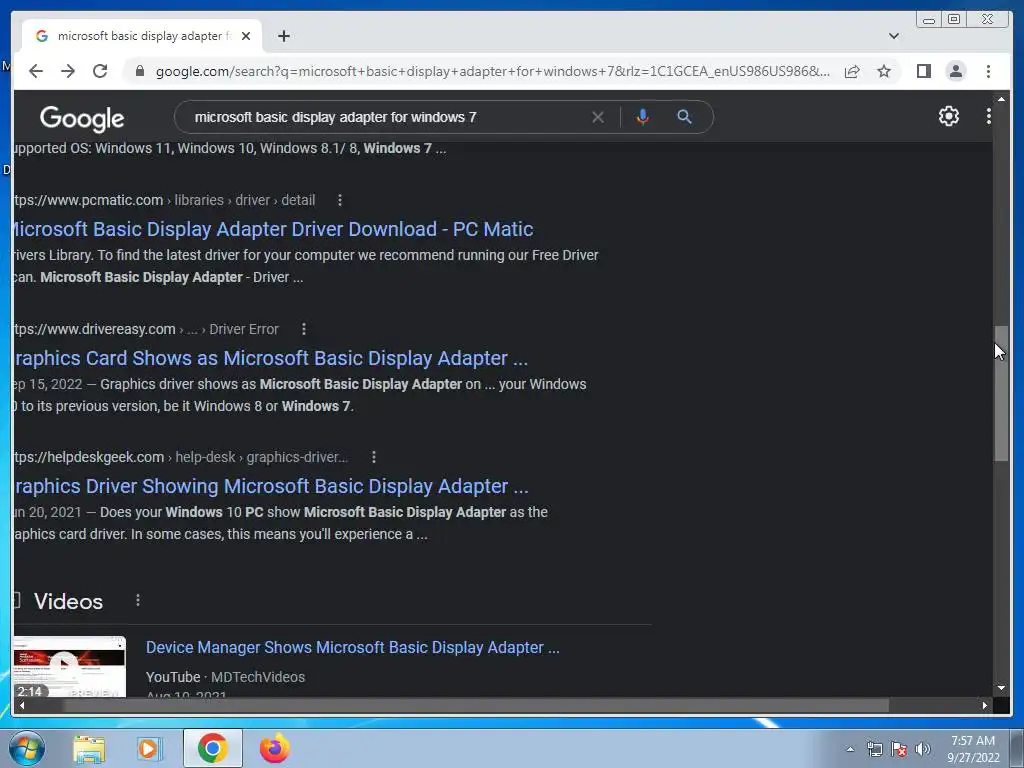Viewport: 1024px width, 768px height.
Task: Launch Firefox from the taskbar
Action: click(275, 748)
